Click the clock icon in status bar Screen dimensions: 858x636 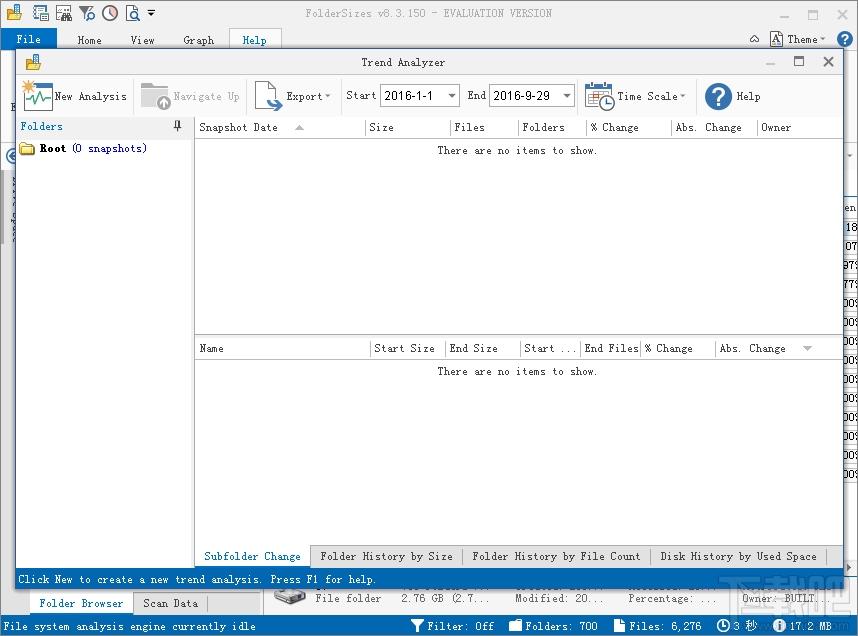coord(723,626)
